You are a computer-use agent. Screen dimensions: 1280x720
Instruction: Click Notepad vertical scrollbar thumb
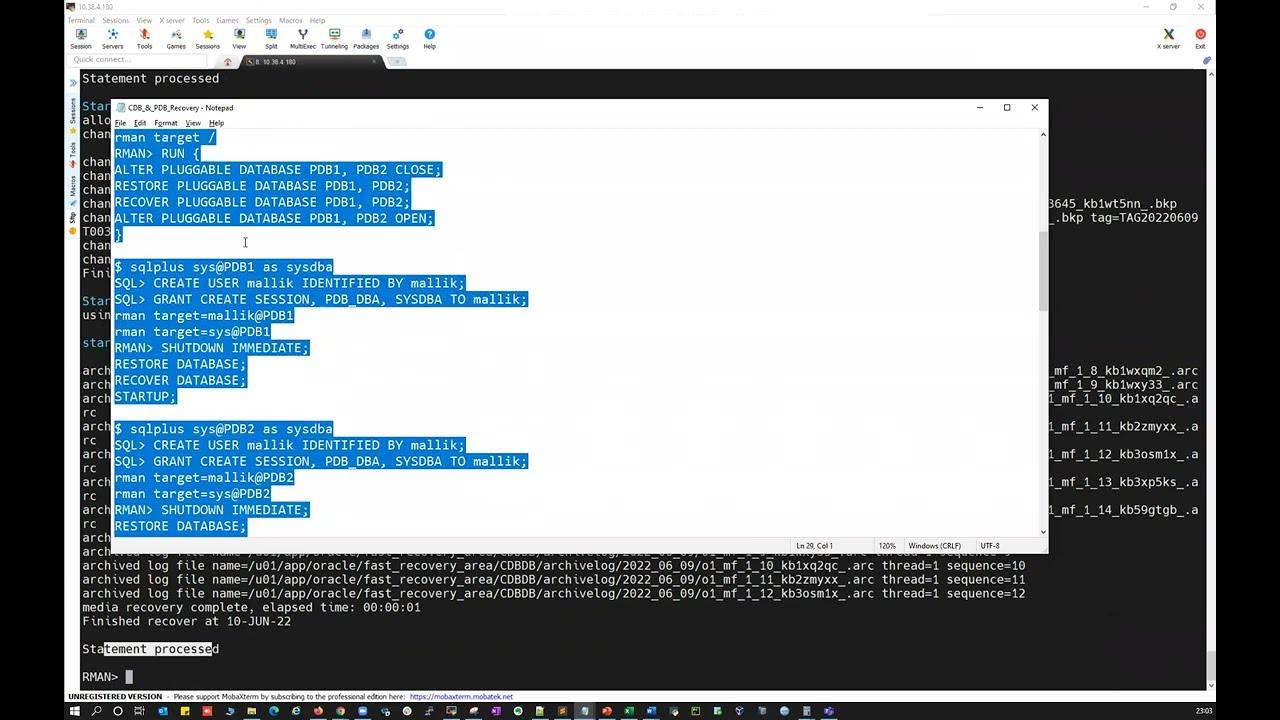coord(1043,270)
